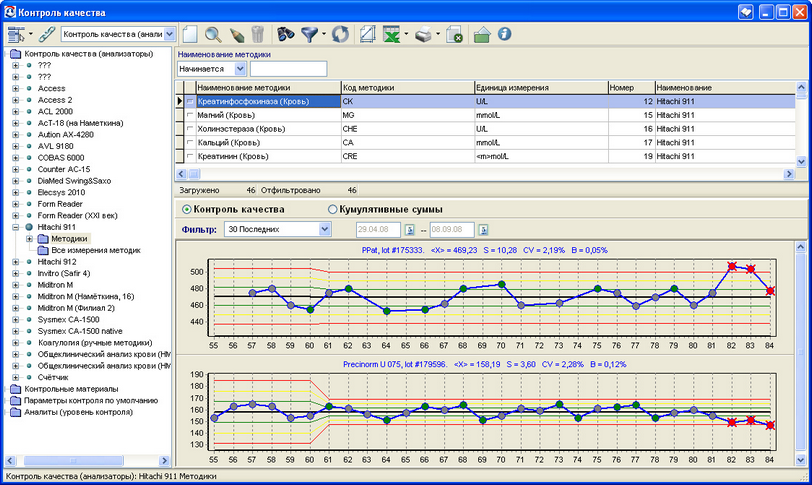Click table horizontal scrollbar right arrow
This screenshot has width=812, height=485.
point(789,174)
